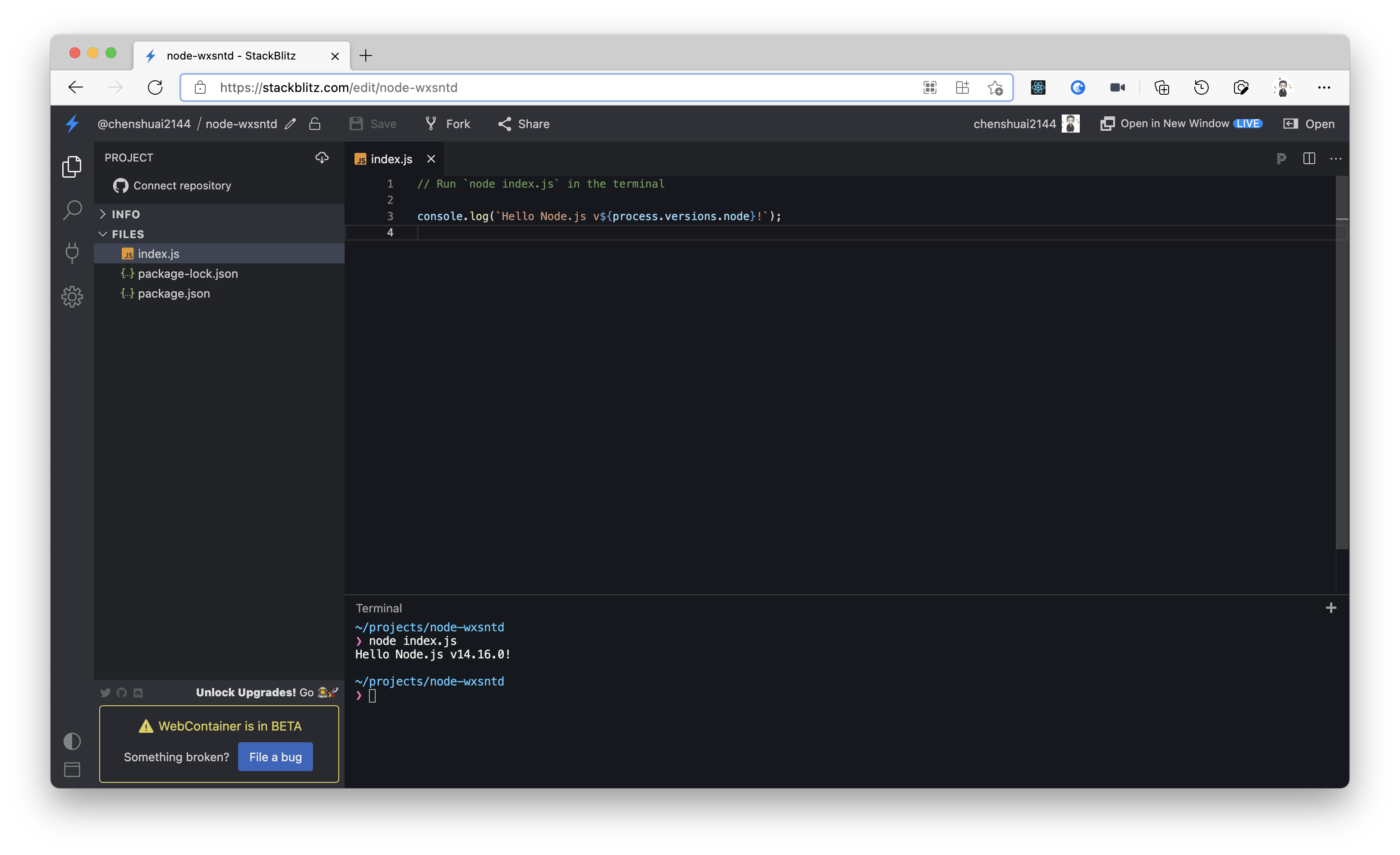Click the add to favorites star icon
The width and height of the screenshot is (1400, 855).
[995, 87]
